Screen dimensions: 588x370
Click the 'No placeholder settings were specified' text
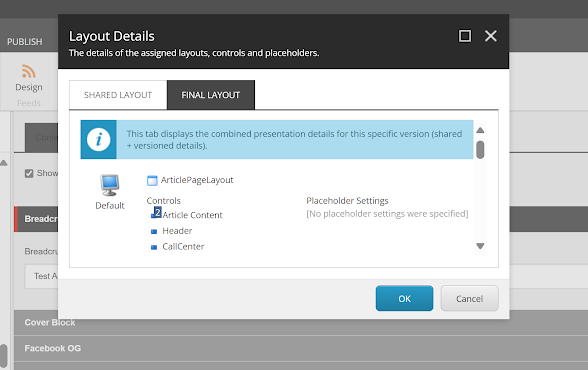pyautogui.click(x=387, y=214)
